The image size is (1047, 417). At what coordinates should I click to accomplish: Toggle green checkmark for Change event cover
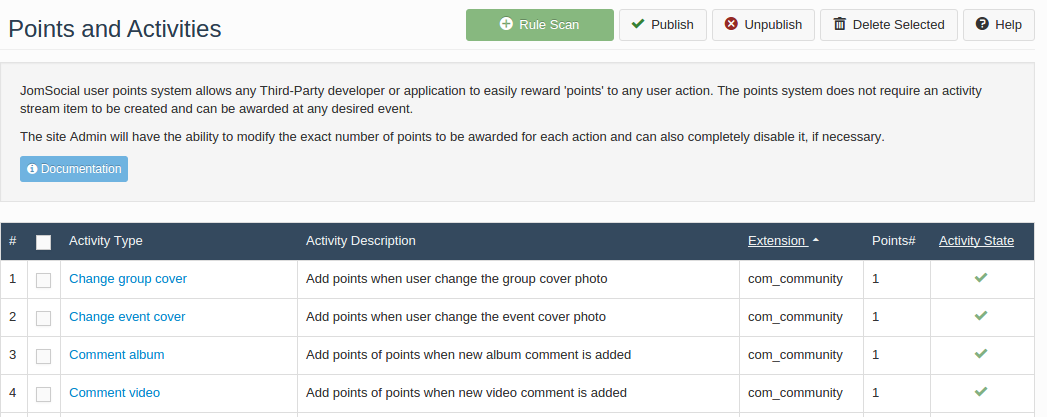(981, 316)
